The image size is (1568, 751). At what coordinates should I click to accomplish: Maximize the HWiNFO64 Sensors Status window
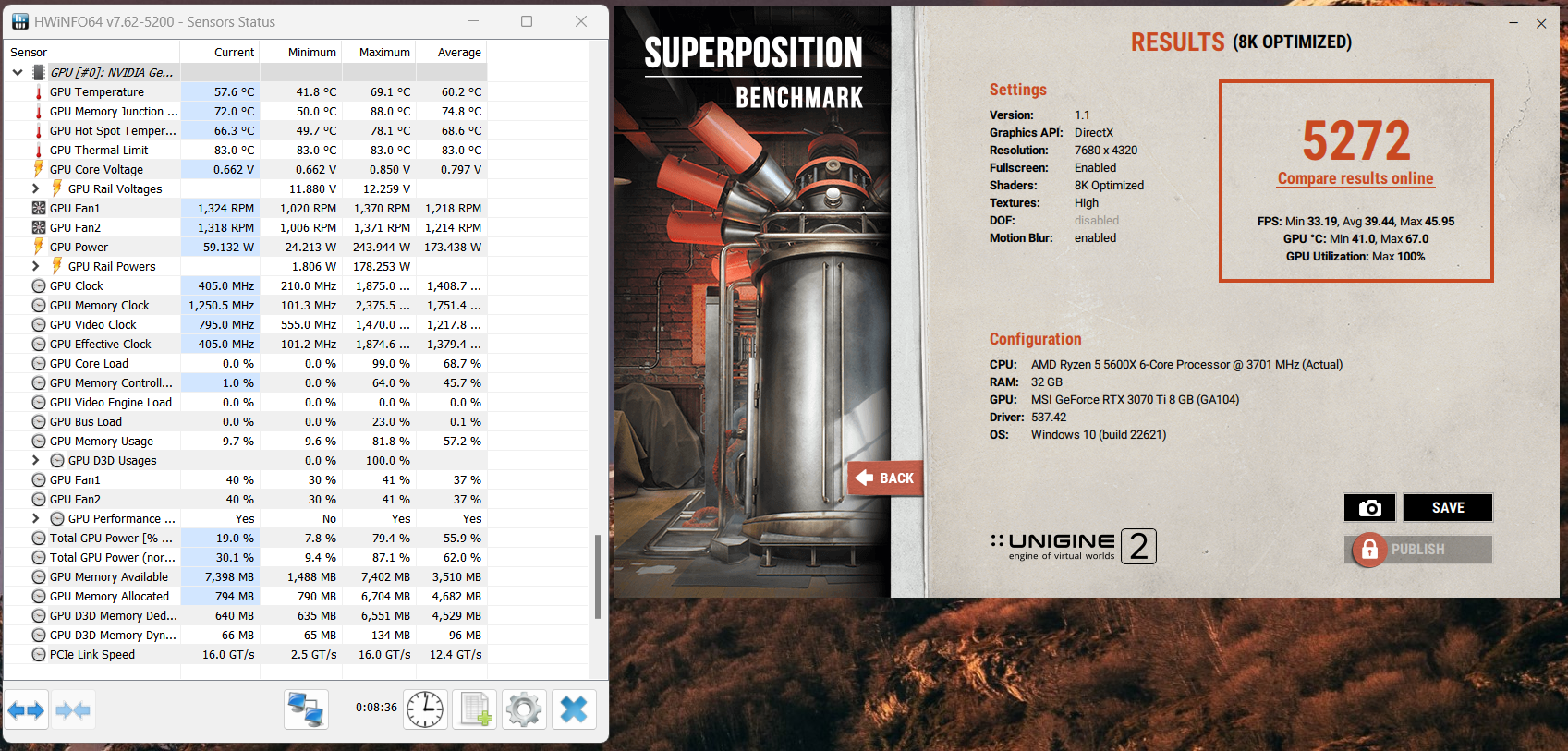[527, 21]
